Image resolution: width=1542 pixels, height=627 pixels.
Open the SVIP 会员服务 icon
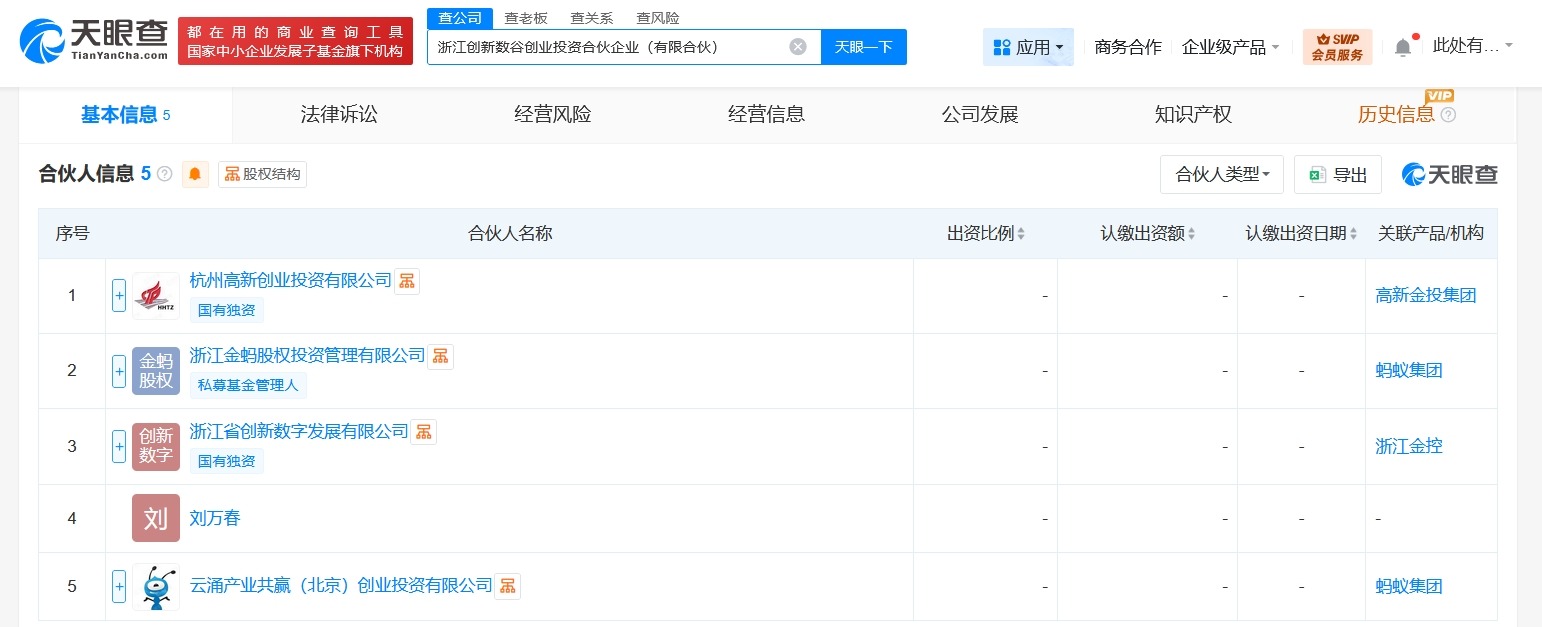(1338, 46)
